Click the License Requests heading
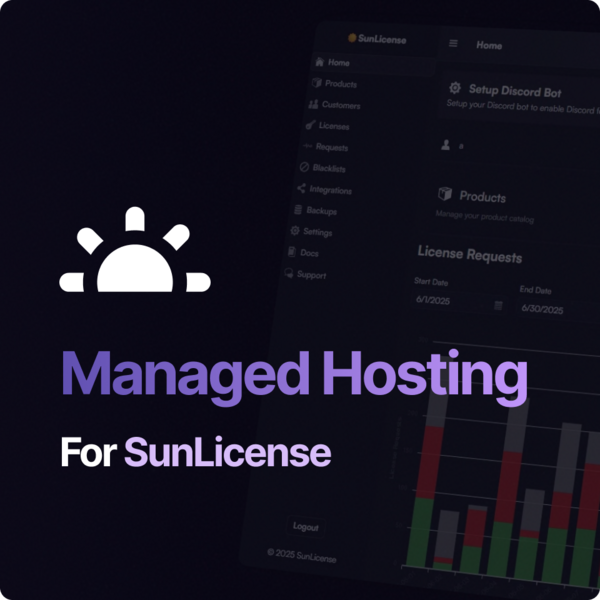The height and width of the screenshot is (600, 600). point(470,254)
